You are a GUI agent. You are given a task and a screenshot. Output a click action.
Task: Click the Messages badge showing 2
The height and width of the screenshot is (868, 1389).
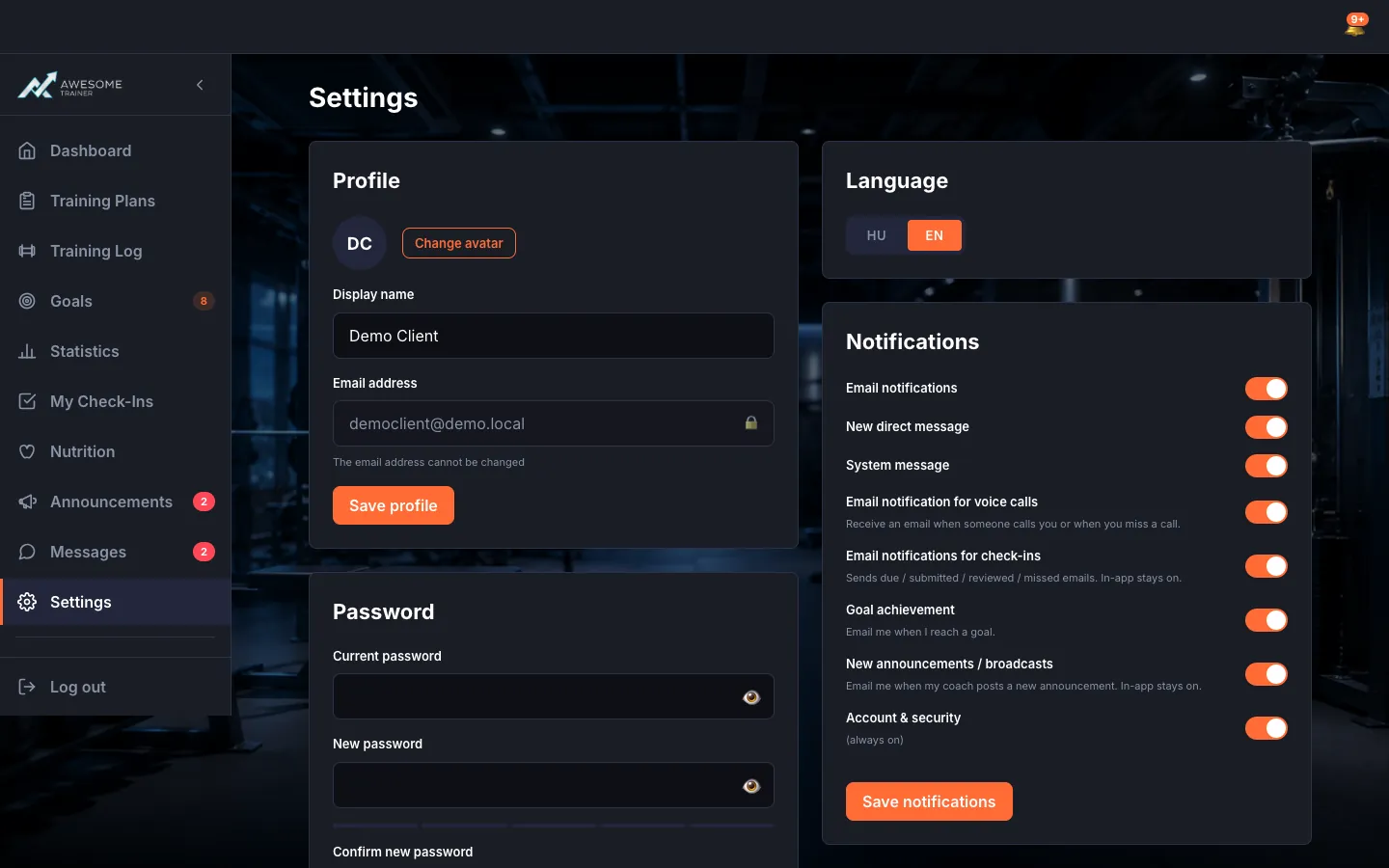tap(204, 552)
